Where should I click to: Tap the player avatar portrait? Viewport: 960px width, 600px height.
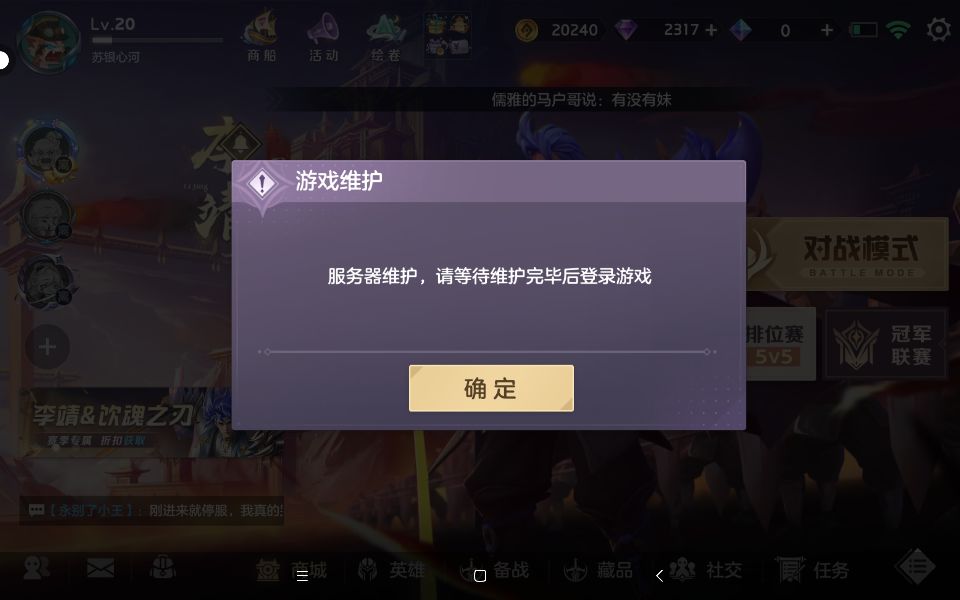(48, 40)
